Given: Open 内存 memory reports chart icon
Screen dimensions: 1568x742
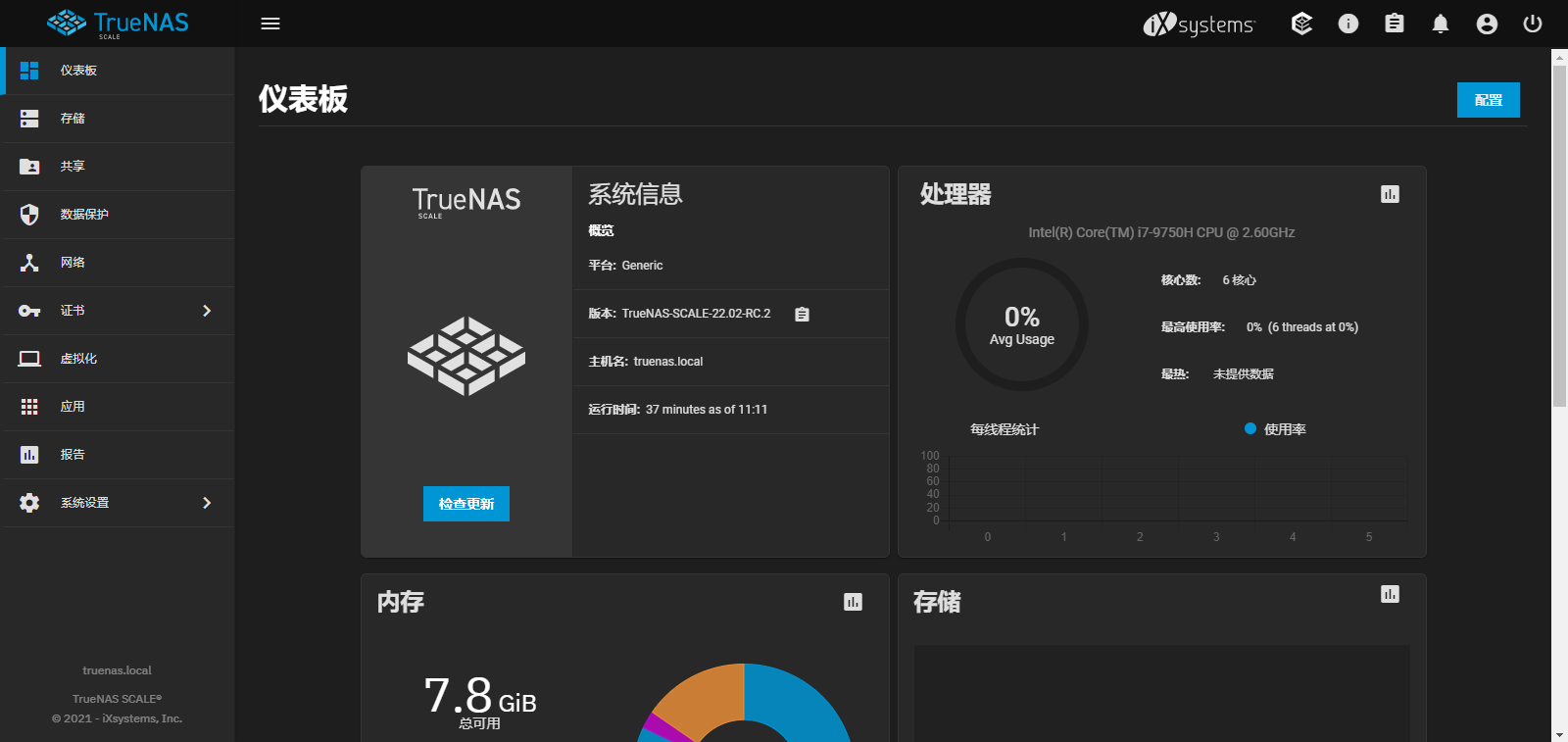Looking at the screenshot, I should (x=853, y=602).
